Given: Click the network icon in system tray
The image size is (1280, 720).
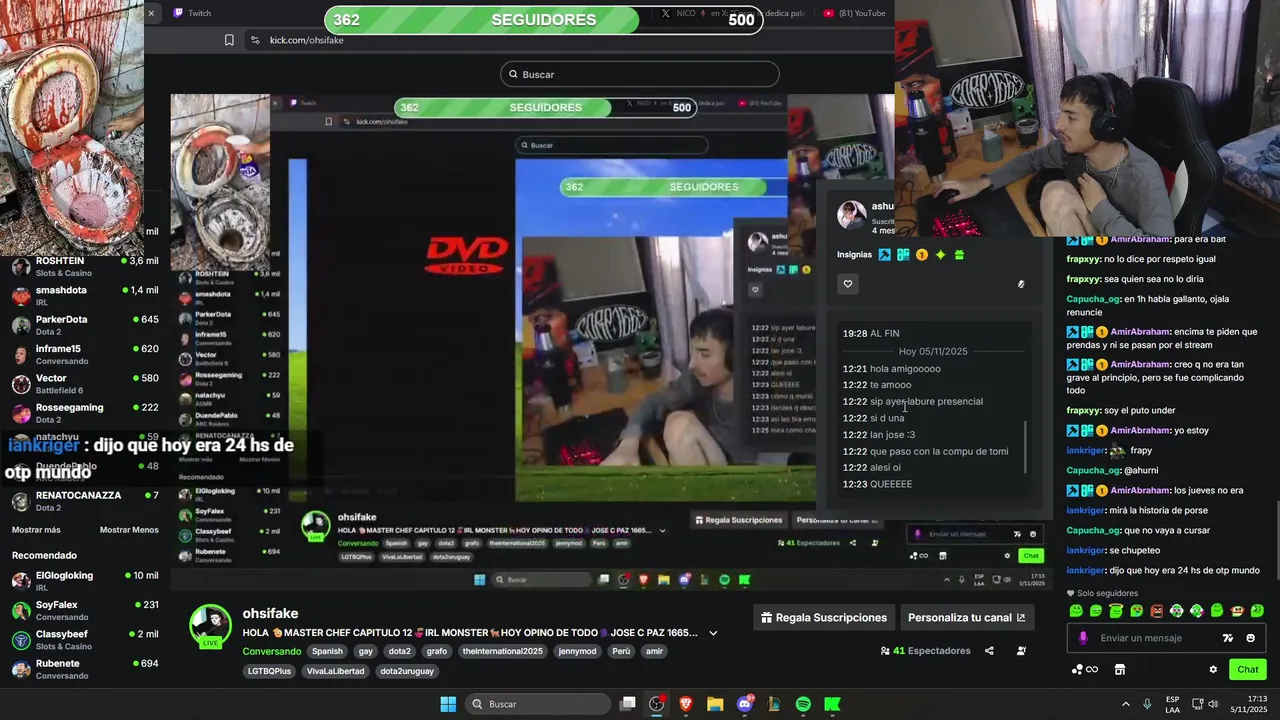Looking at the screenshot, I should (1196, 704).
